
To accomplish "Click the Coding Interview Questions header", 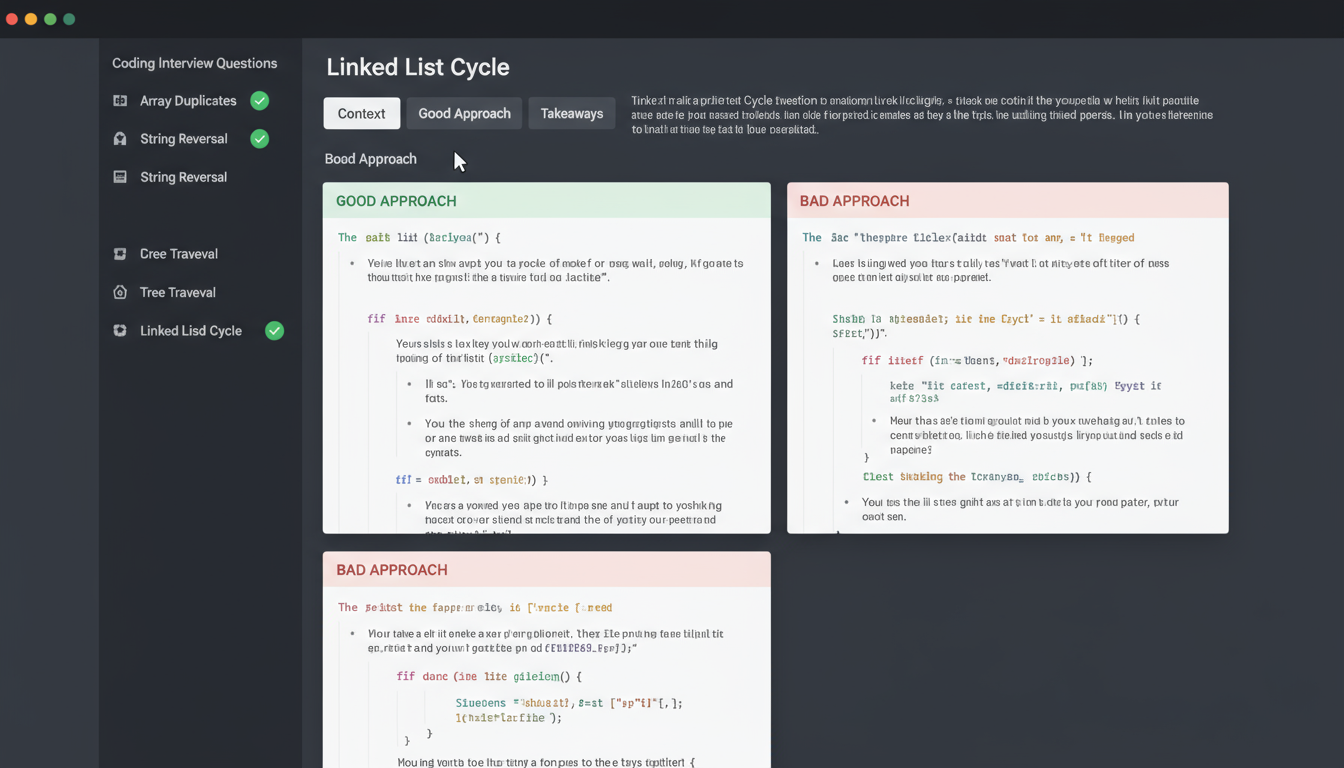I will point(194,63).
